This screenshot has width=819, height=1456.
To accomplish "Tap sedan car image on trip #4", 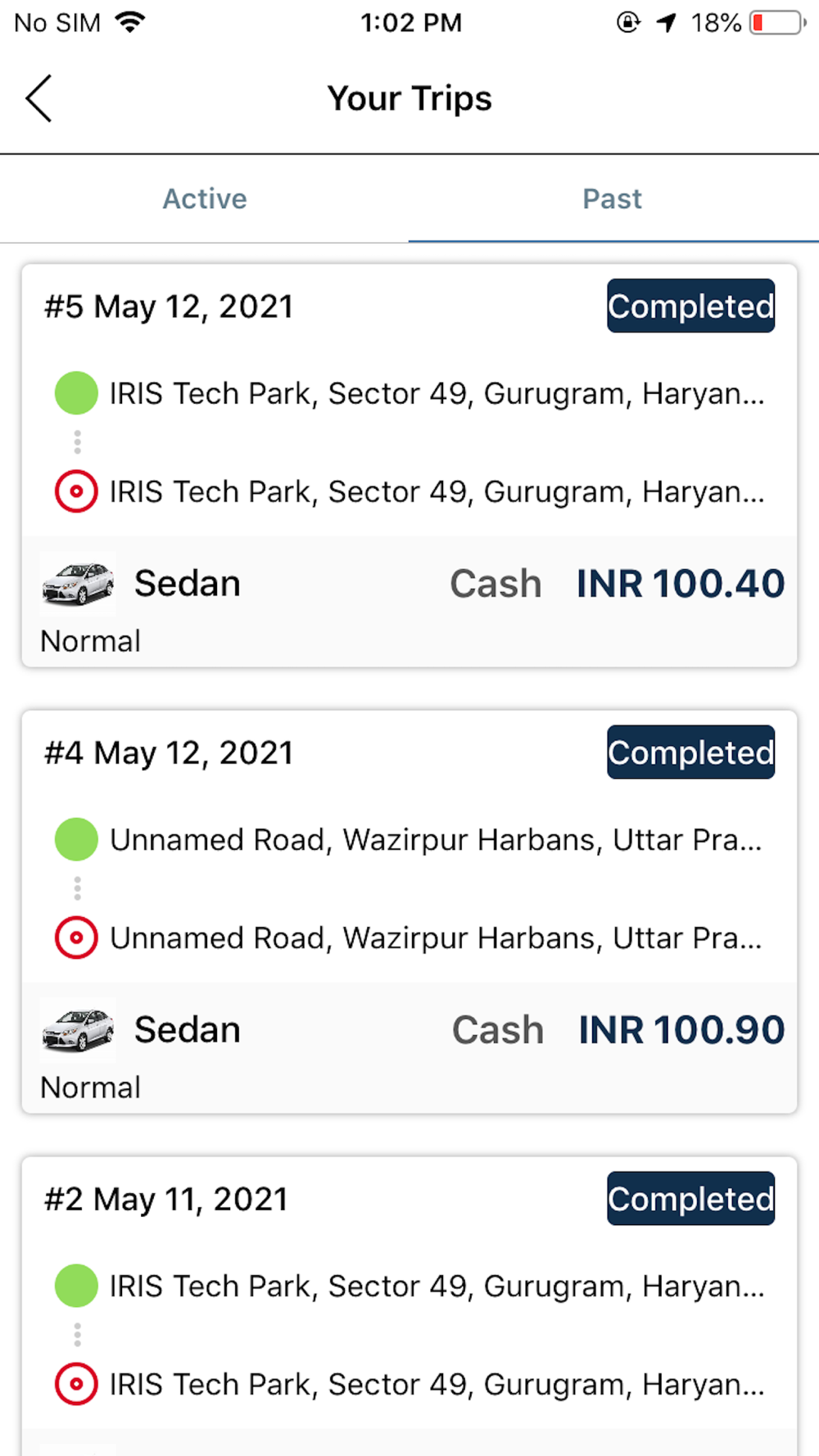I will 78,1030.
